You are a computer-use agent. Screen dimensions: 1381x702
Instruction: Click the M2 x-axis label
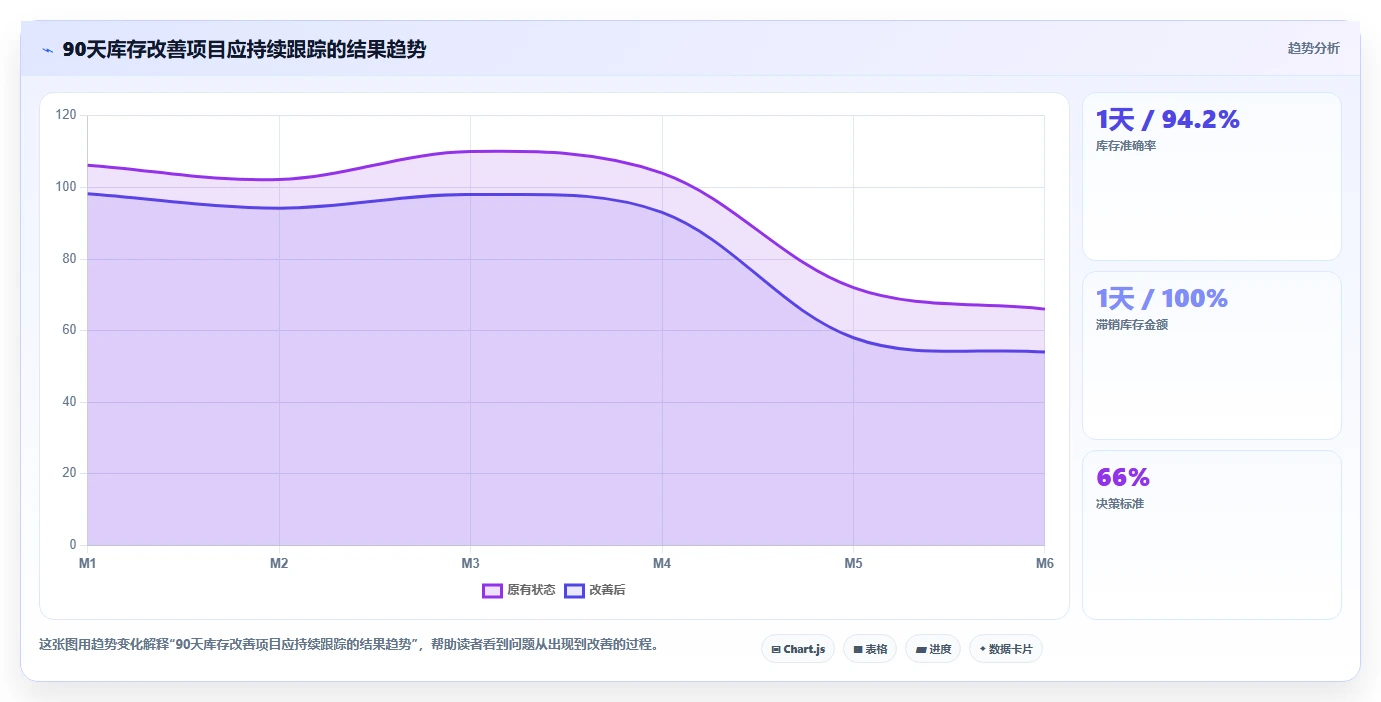coord(279,563)
